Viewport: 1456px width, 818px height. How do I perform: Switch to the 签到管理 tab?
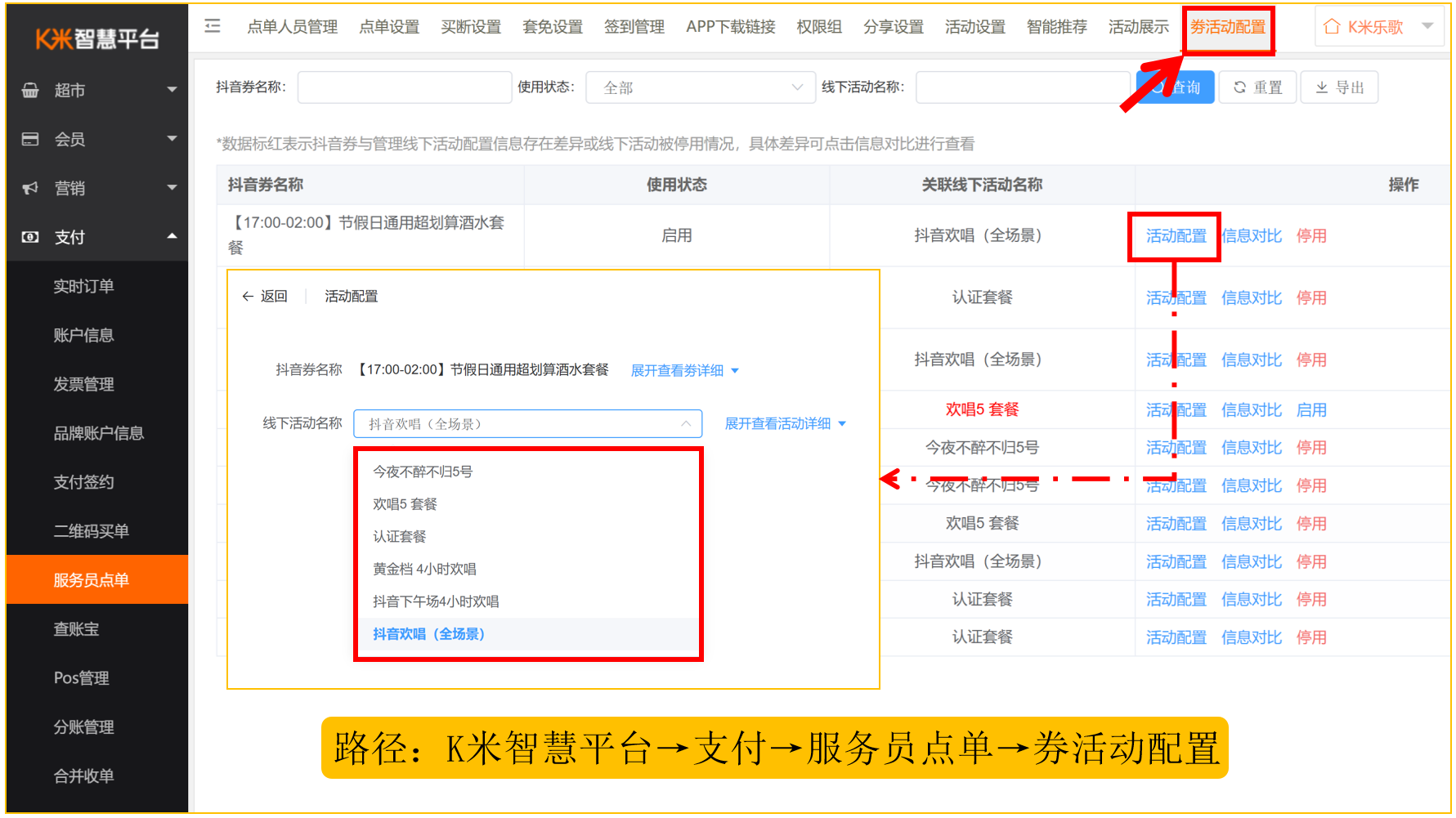tap(634, 27)
